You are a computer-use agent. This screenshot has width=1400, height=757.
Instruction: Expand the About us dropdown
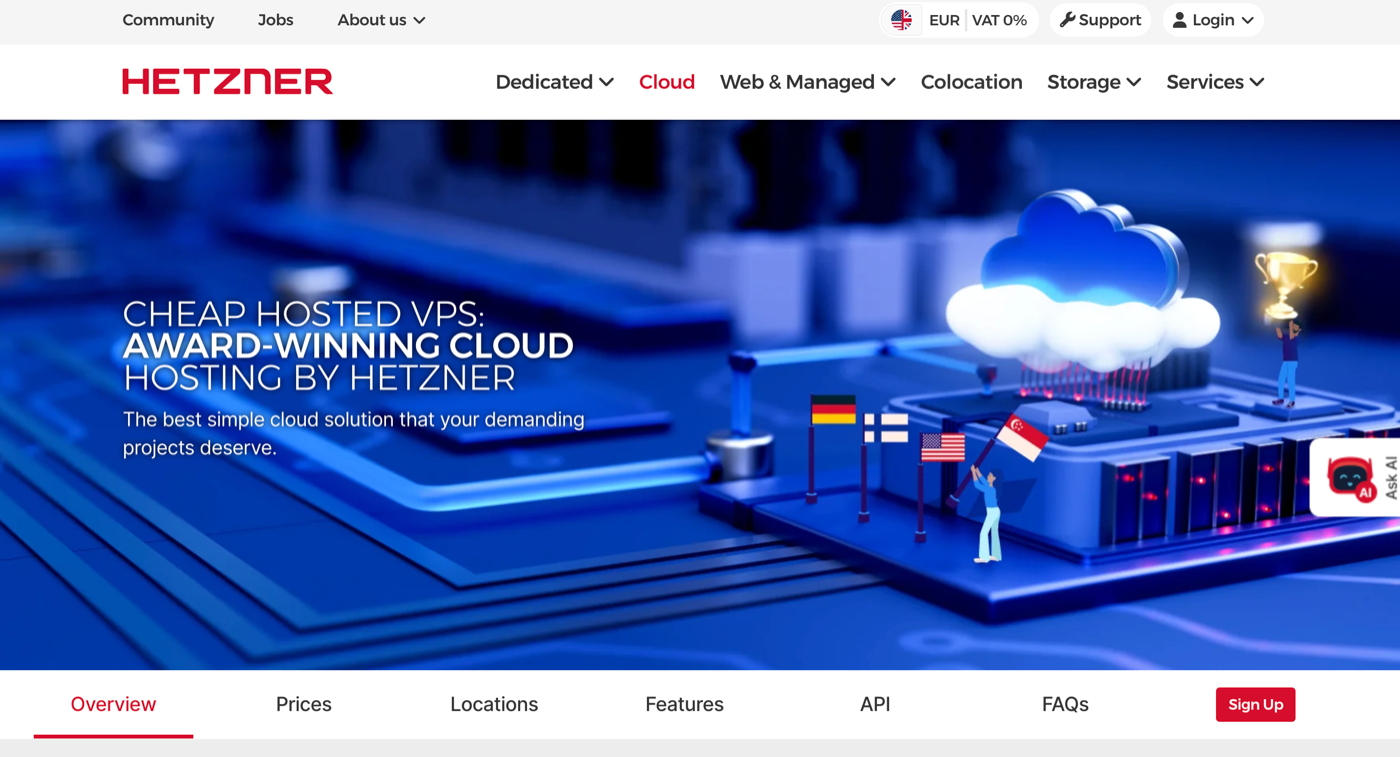click(380, 19)
